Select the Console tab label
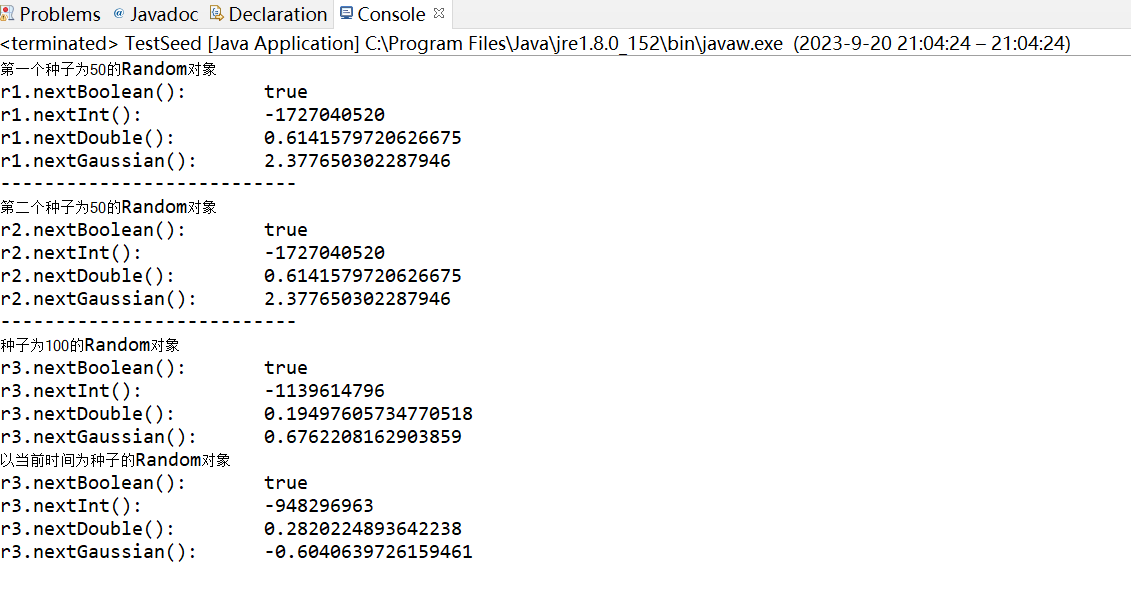Screen dimensions: 1131x593 click(391, 14)
